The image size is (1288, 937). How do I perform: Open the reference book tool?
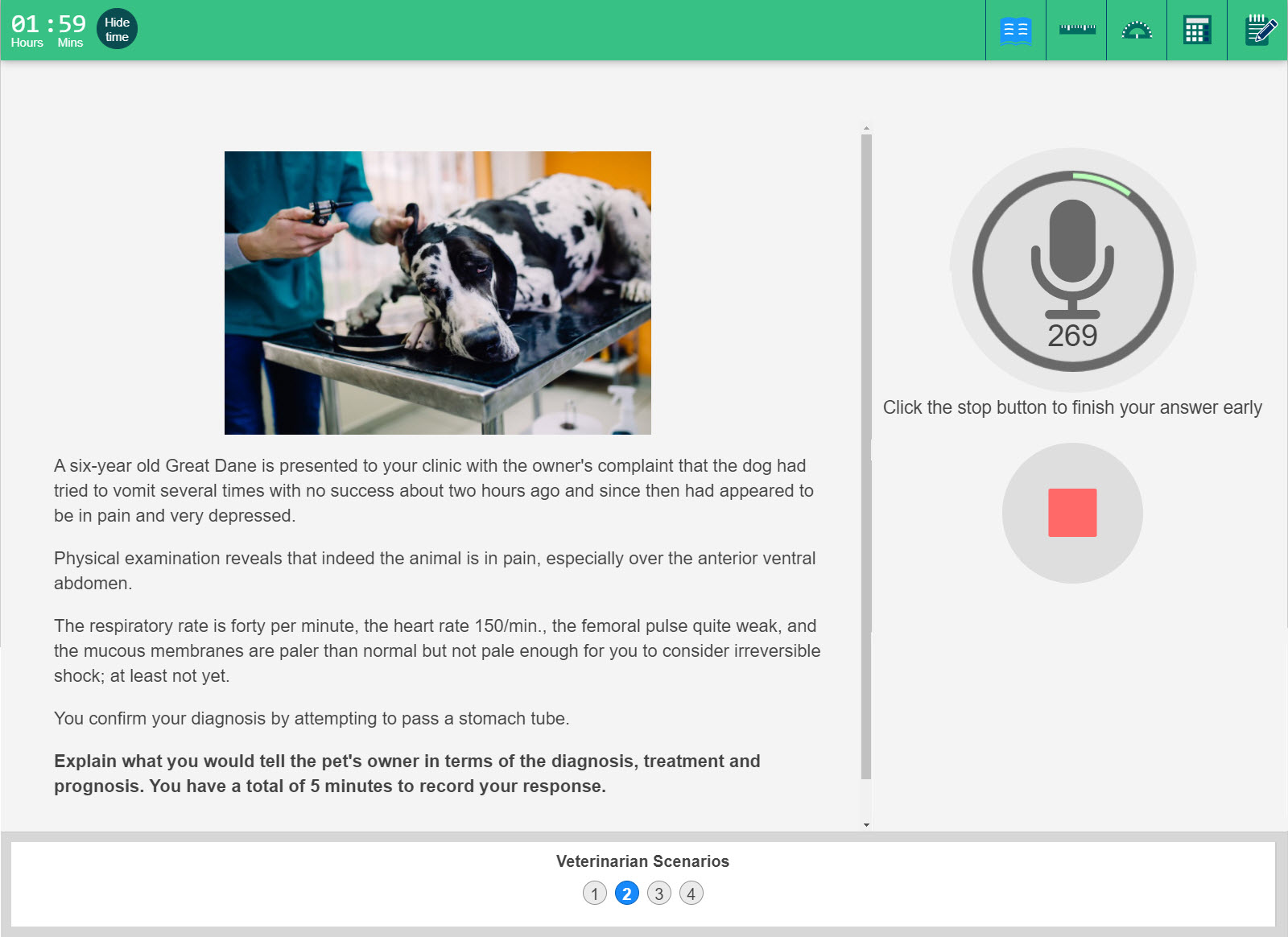coord(1015,31)
